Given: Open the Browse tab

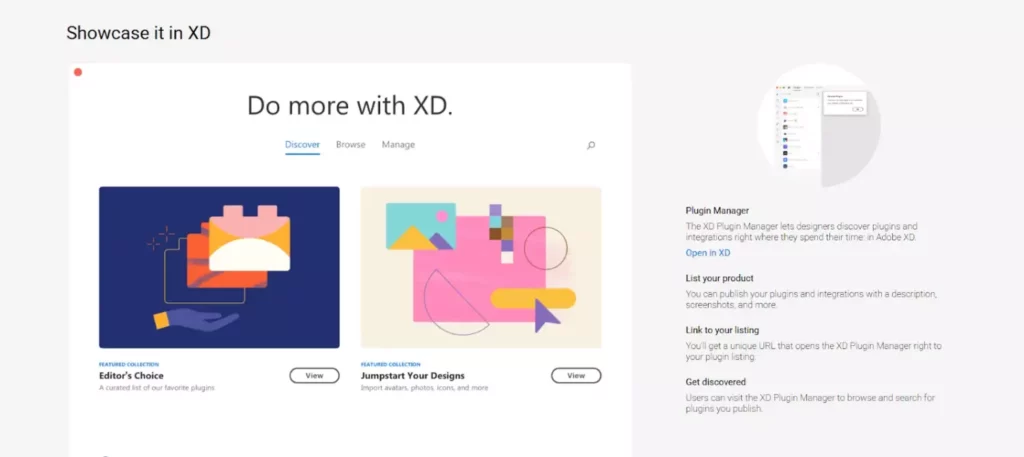Looking at the screenshot, I should pos(350,145).
